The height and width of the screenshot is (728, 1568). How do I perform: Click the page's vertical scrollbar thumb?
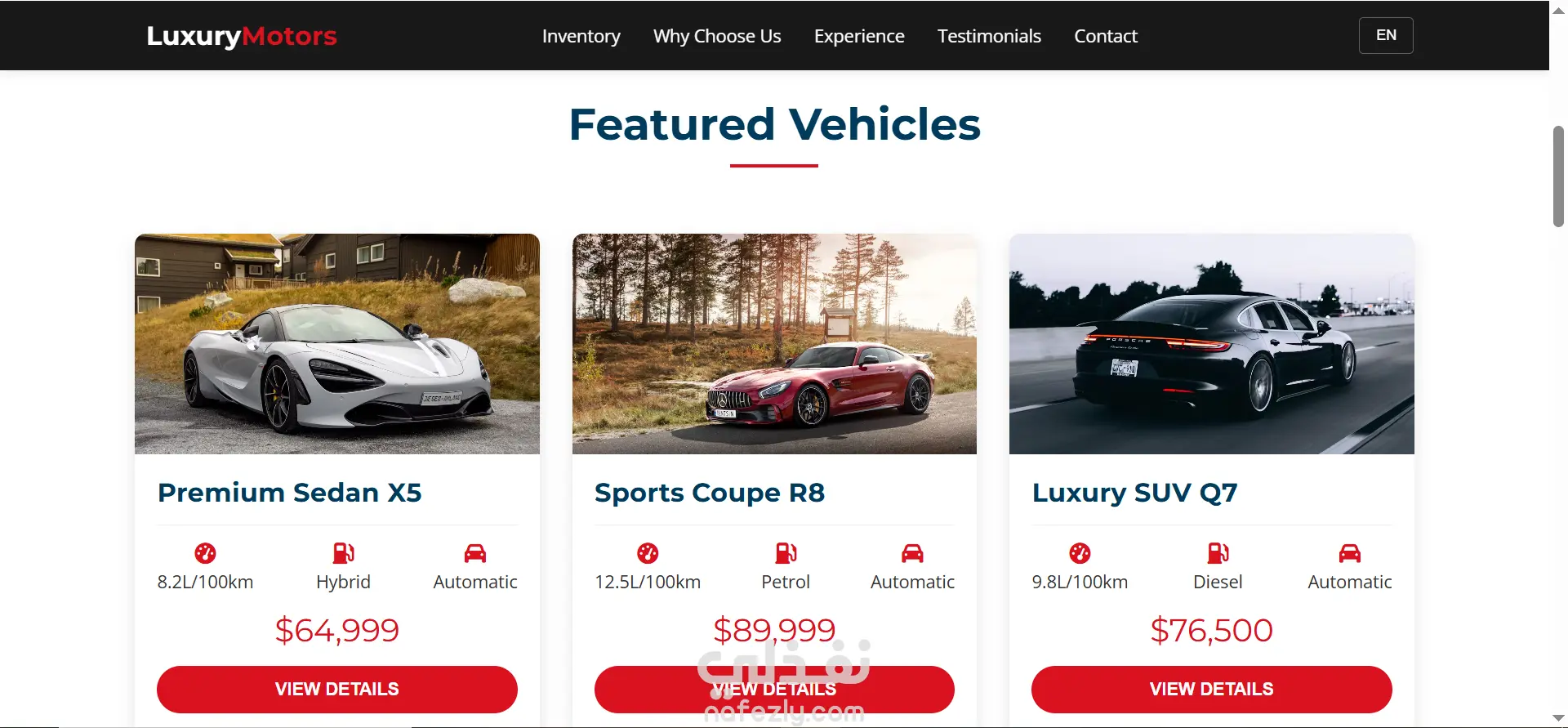(1558, 176)
